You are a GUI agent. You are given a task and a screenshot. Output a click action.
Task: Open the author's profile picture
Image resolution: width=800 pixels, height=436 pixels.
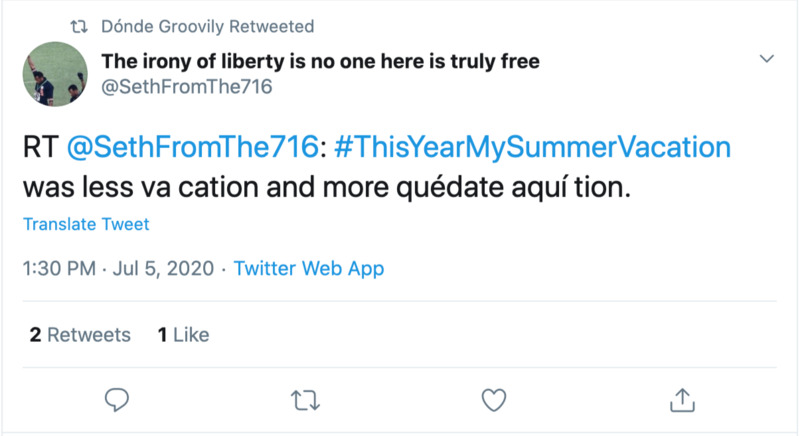click(54, 75)
